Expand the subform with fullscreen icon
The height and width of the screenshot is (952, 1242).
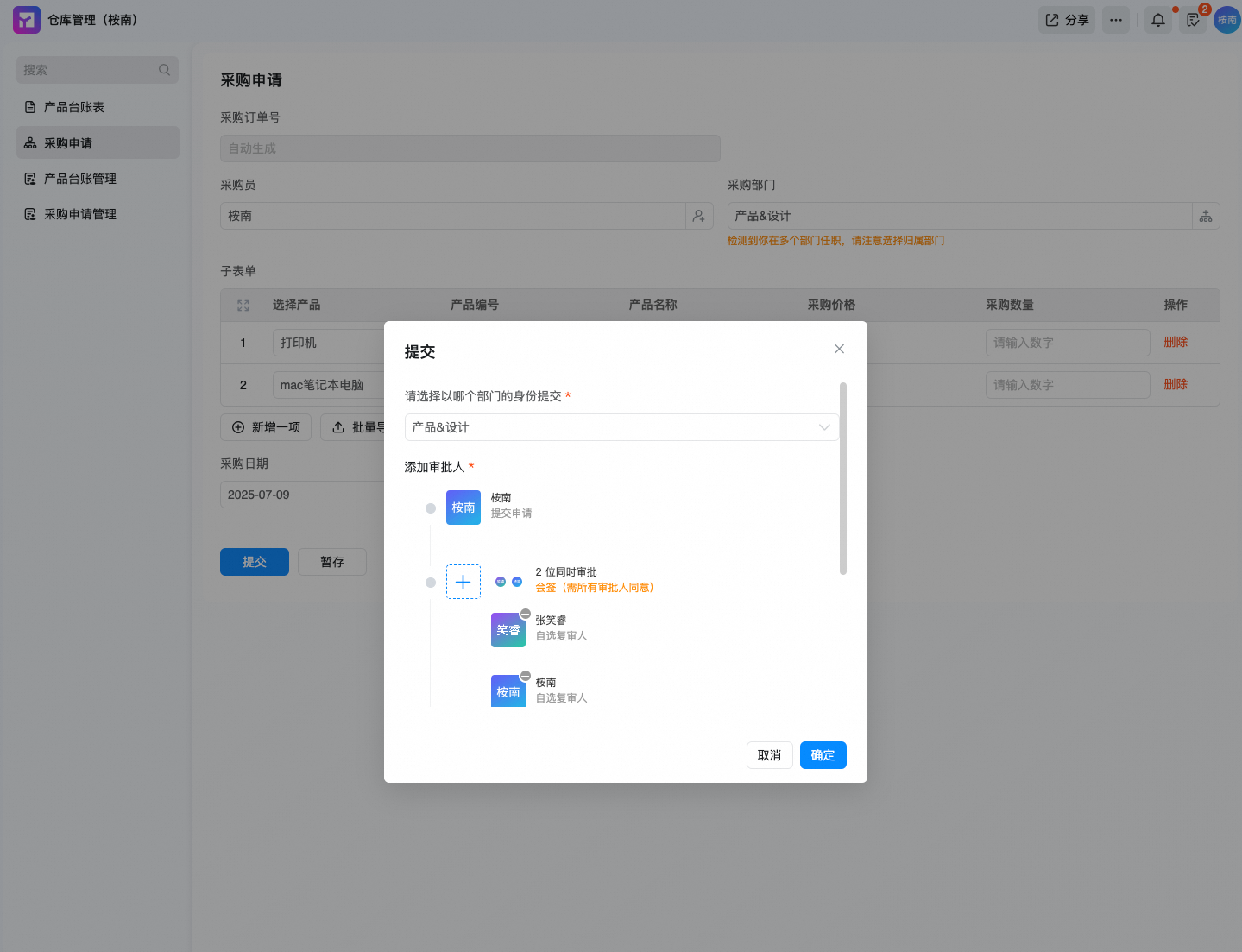(243, 306)
